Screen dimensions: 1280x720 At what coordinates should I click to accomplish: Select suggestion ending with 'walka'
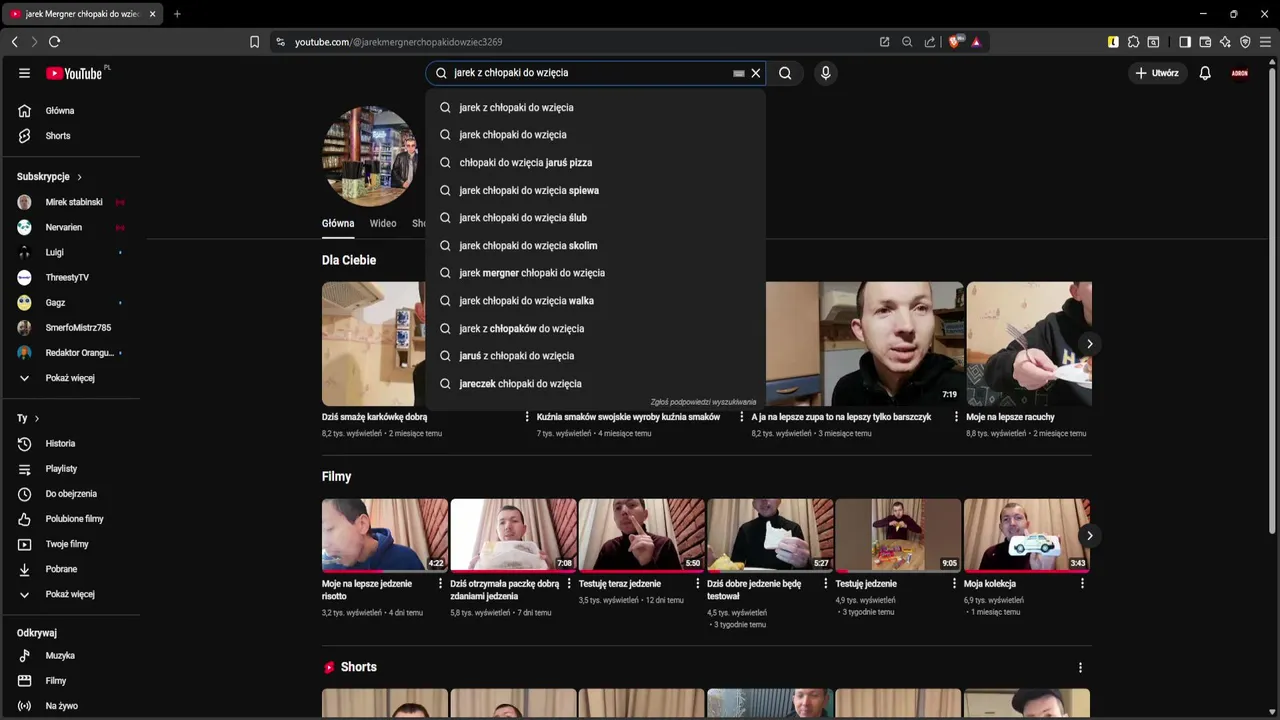[x=595, y=301]
